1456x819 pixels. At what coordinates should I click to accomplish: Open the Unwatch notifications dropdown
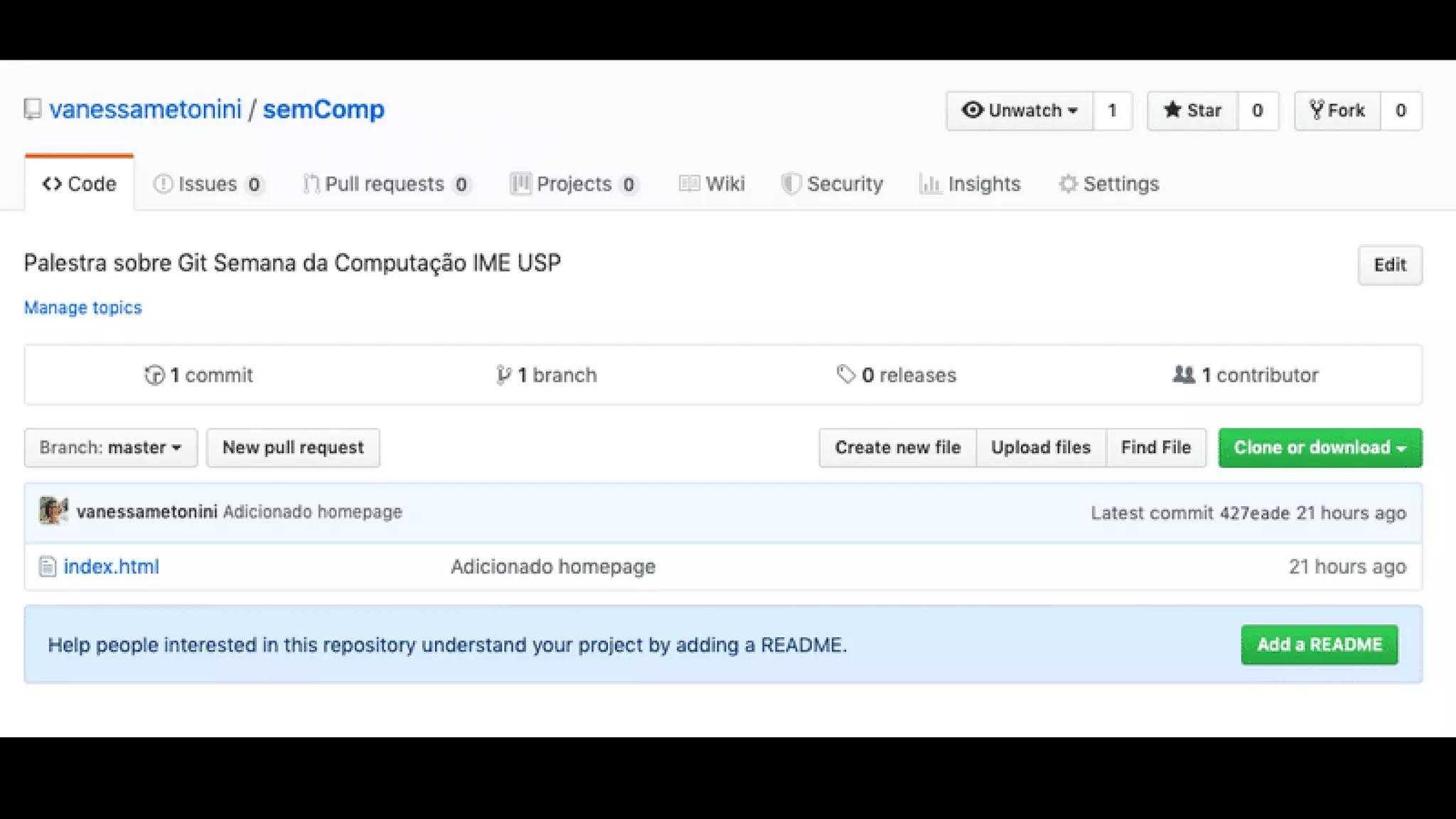pos(1019,110)
